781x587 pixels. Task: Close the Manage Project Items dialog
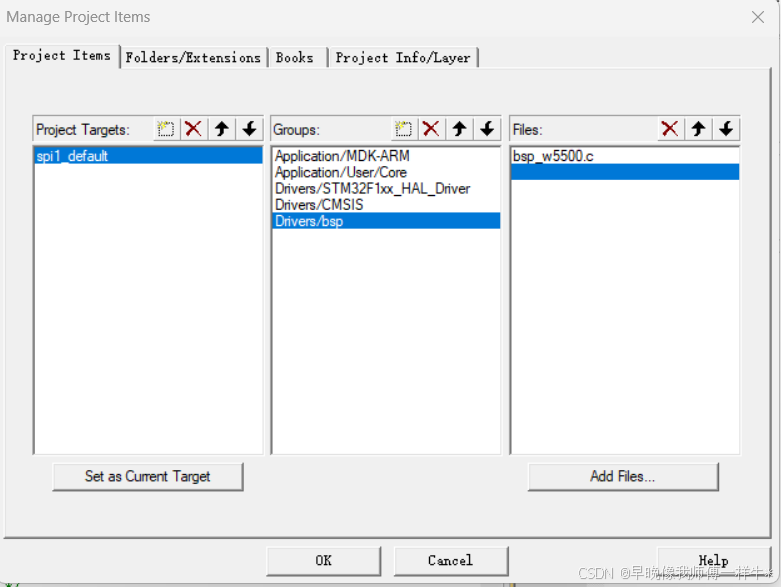758,17
